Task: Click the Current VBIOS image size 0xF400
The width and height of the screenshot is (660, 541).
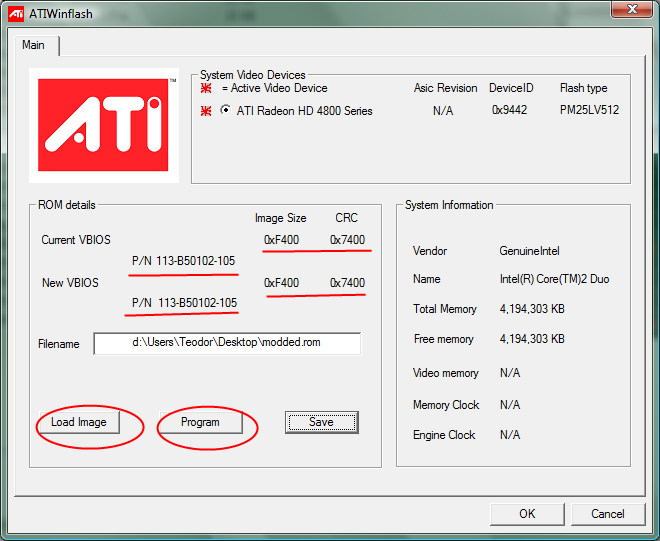Action: [x=281, y=240]
